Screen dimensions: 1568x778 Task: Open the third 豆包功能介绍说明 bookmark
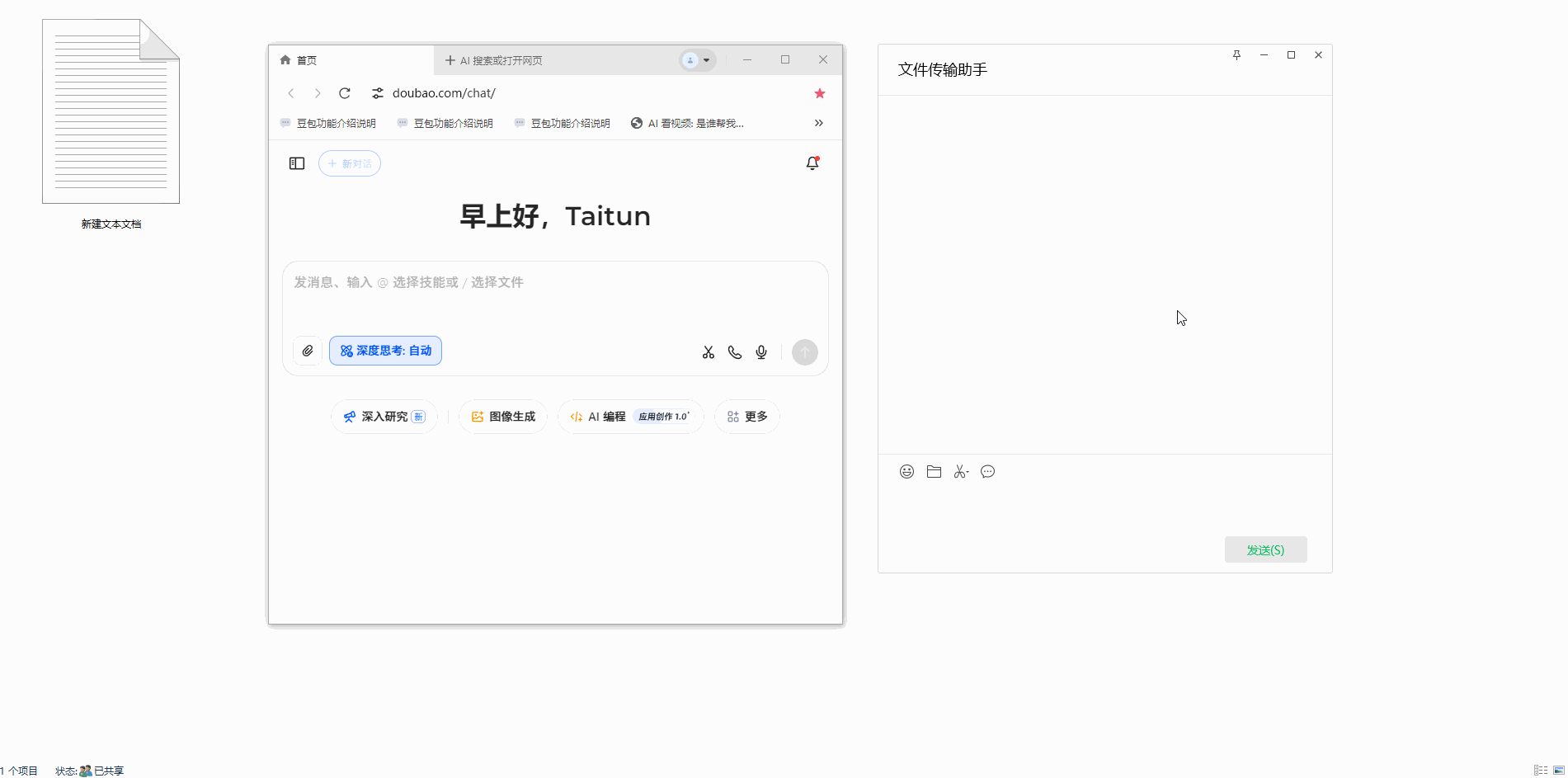(x=563, y=123)
